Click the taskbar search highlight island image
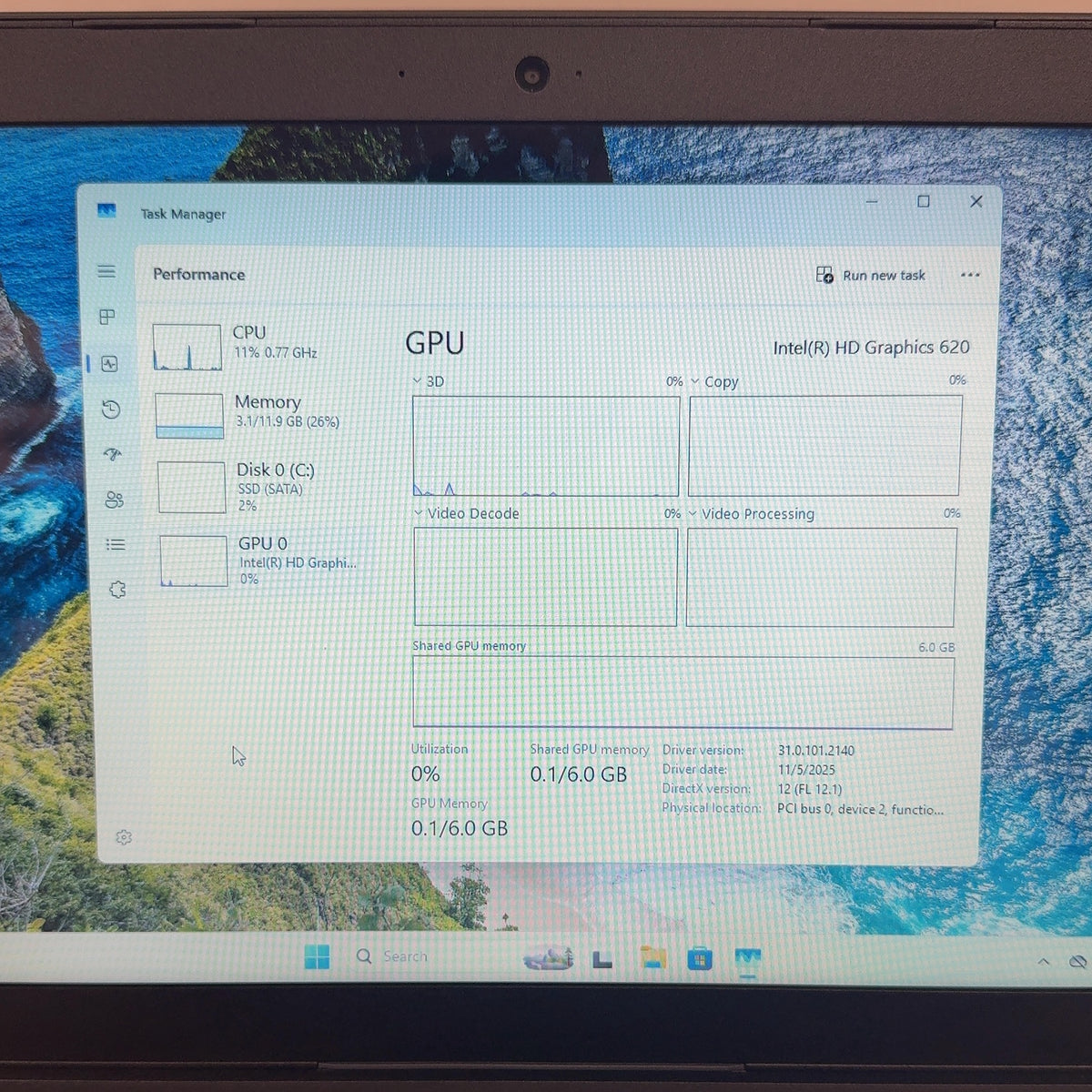 click(549, 958)
